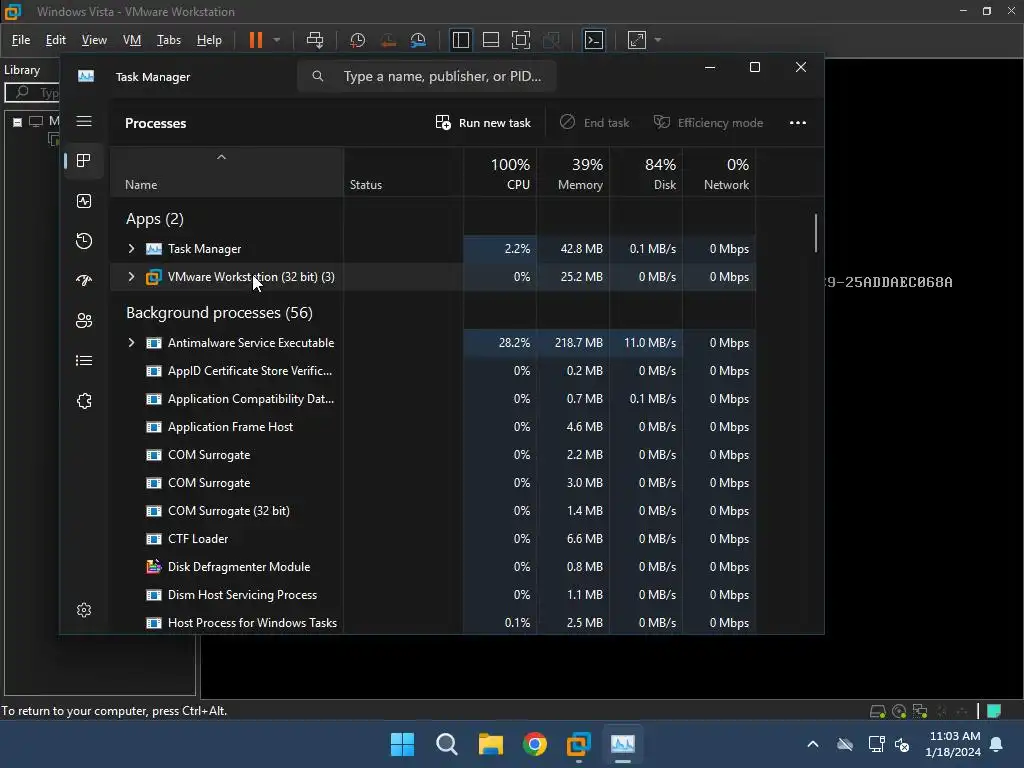Screen dimensions: 1024x768
Task: Open App history page in sidebar
Action: coord(84,241)
